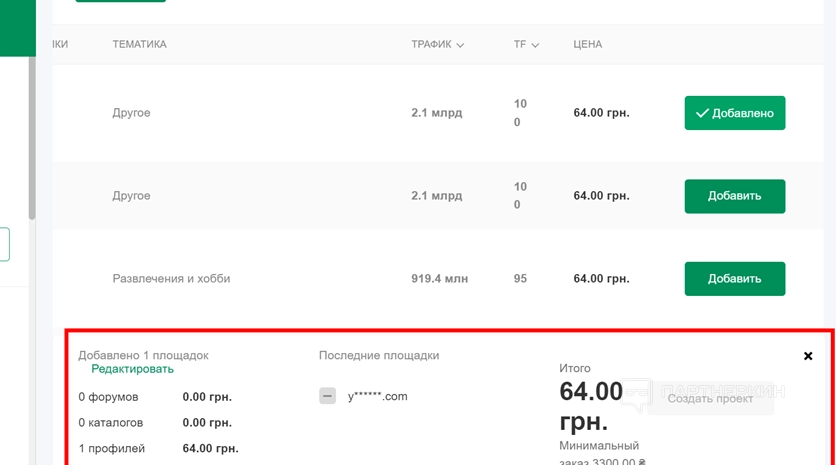Click the 919.4 млн traffic value
836x465 pixels.
[x=439, y=279]
